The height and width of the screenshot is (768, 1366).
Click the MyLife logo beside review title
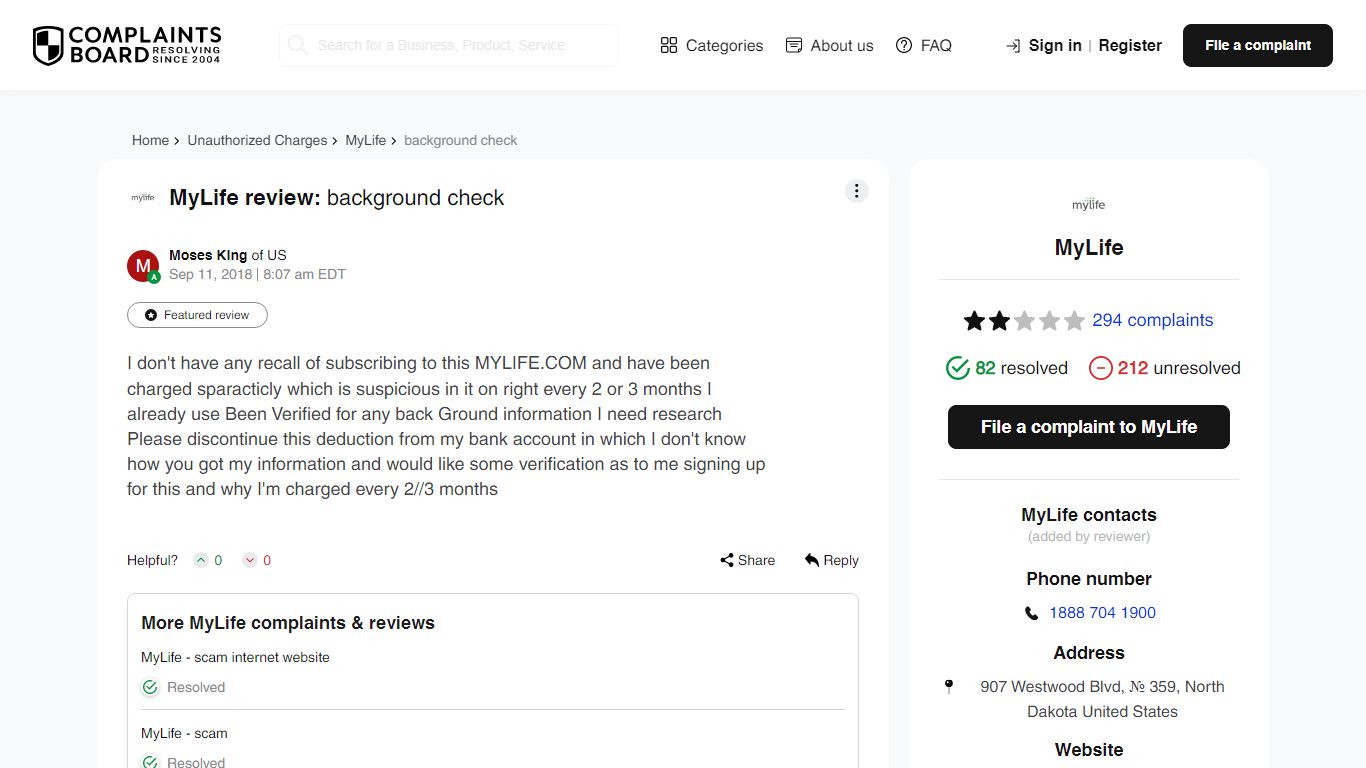pos(143,198)
